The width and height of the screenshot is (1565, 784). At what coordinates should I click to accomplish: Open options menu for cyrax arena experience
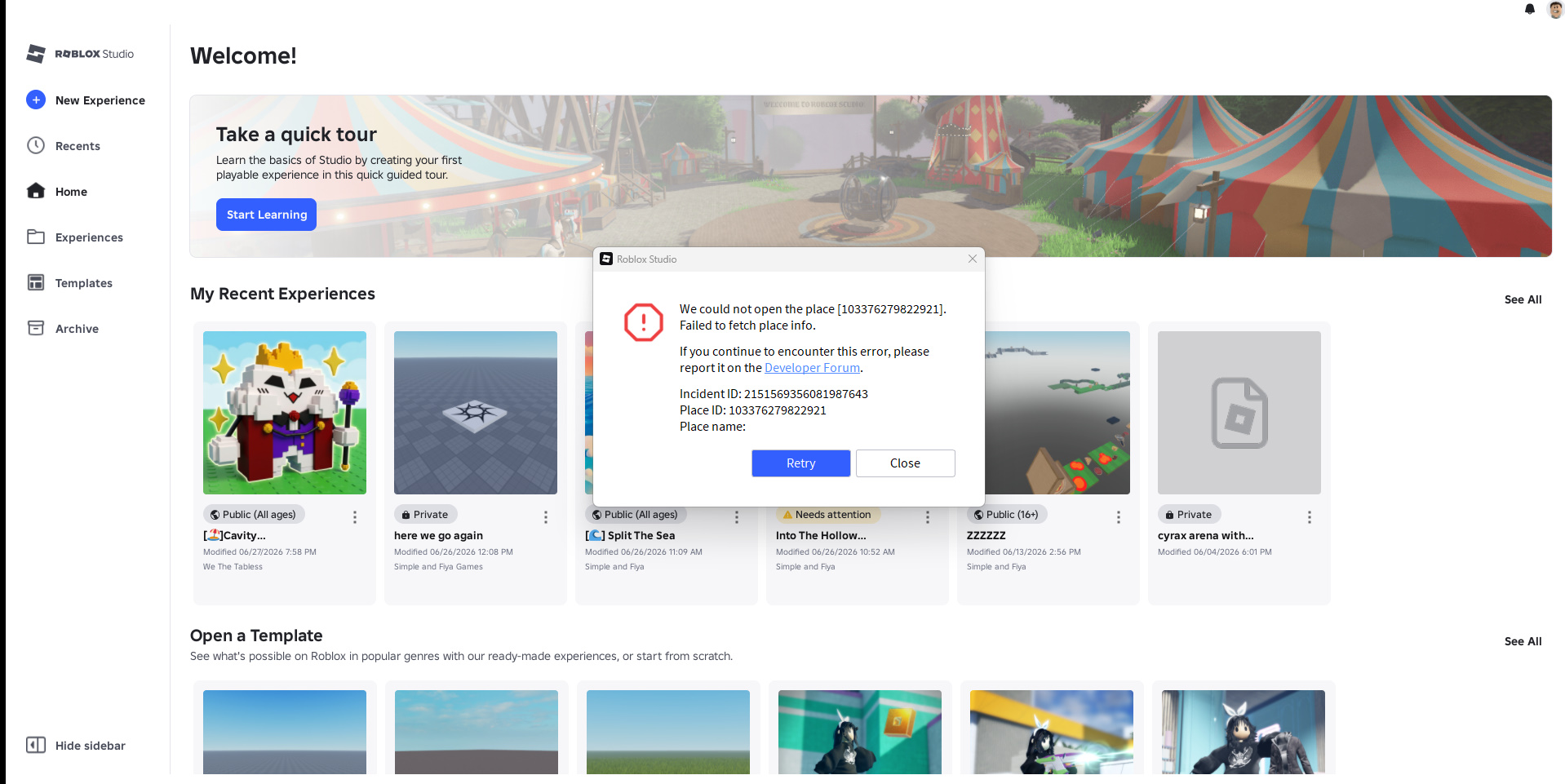(x=1310, y=517)
